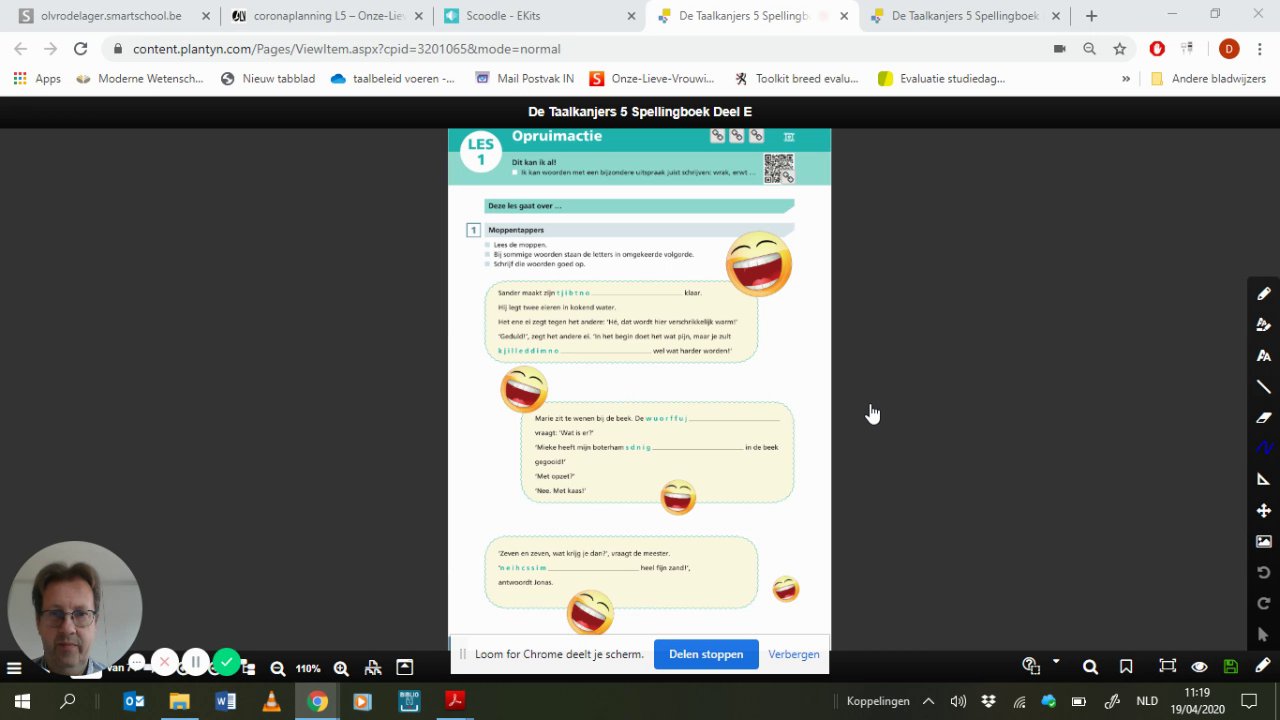
Task: Pause the Loom recording
Action: click(196, 662)
